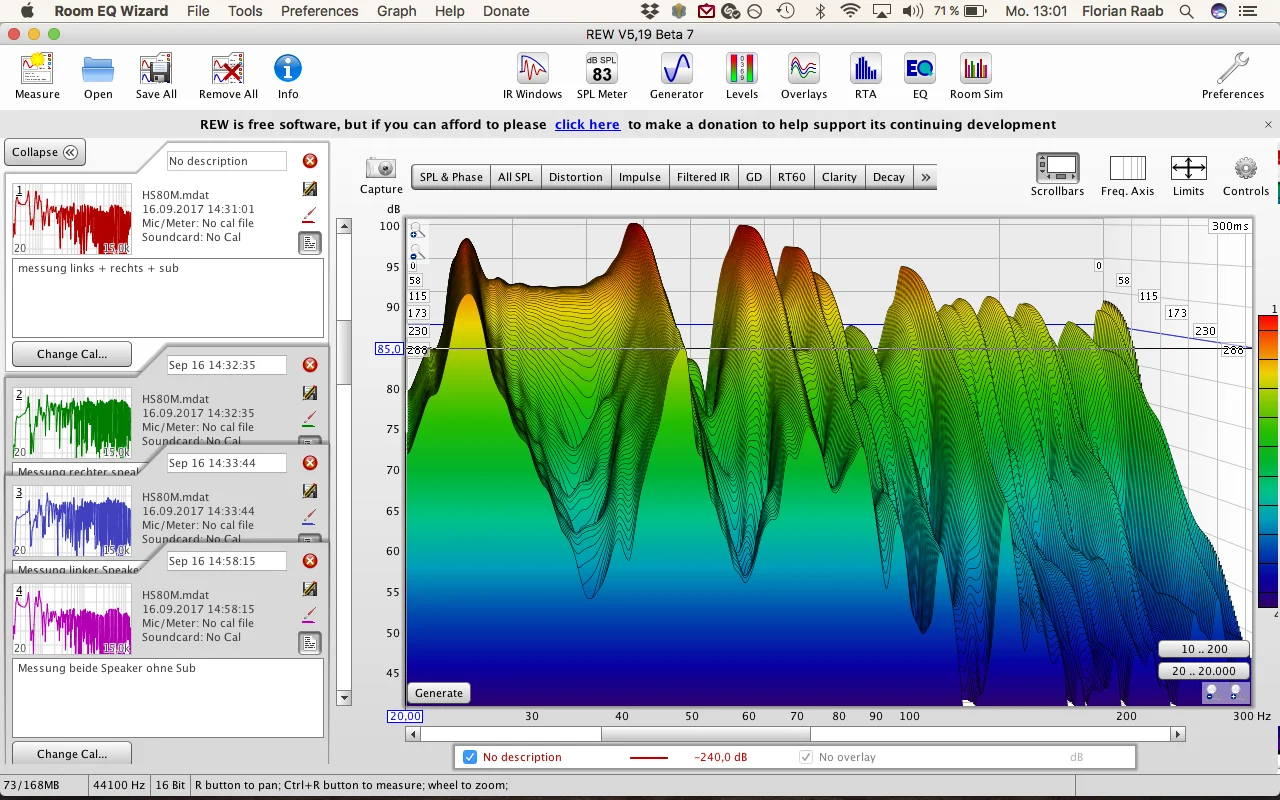Open the Tools menu
The image size is (1280, 800).
click(x=245, y=11)
